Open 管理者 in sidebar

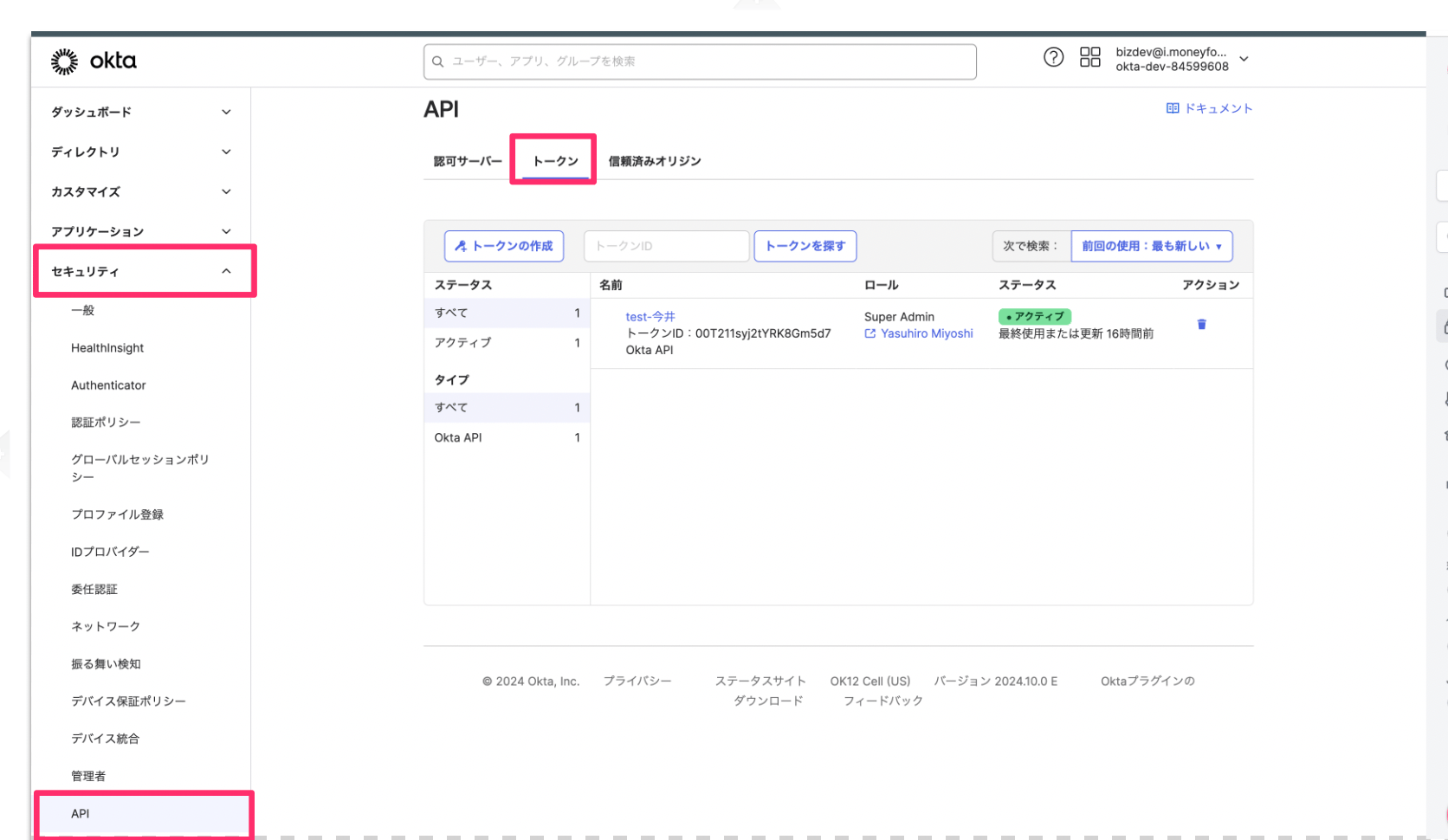[88, 775]
